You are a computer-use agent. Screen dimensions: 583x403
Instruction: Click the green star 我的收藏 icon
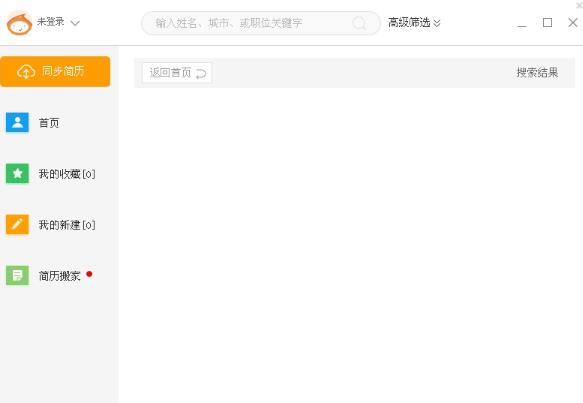[x=17, y=174]
